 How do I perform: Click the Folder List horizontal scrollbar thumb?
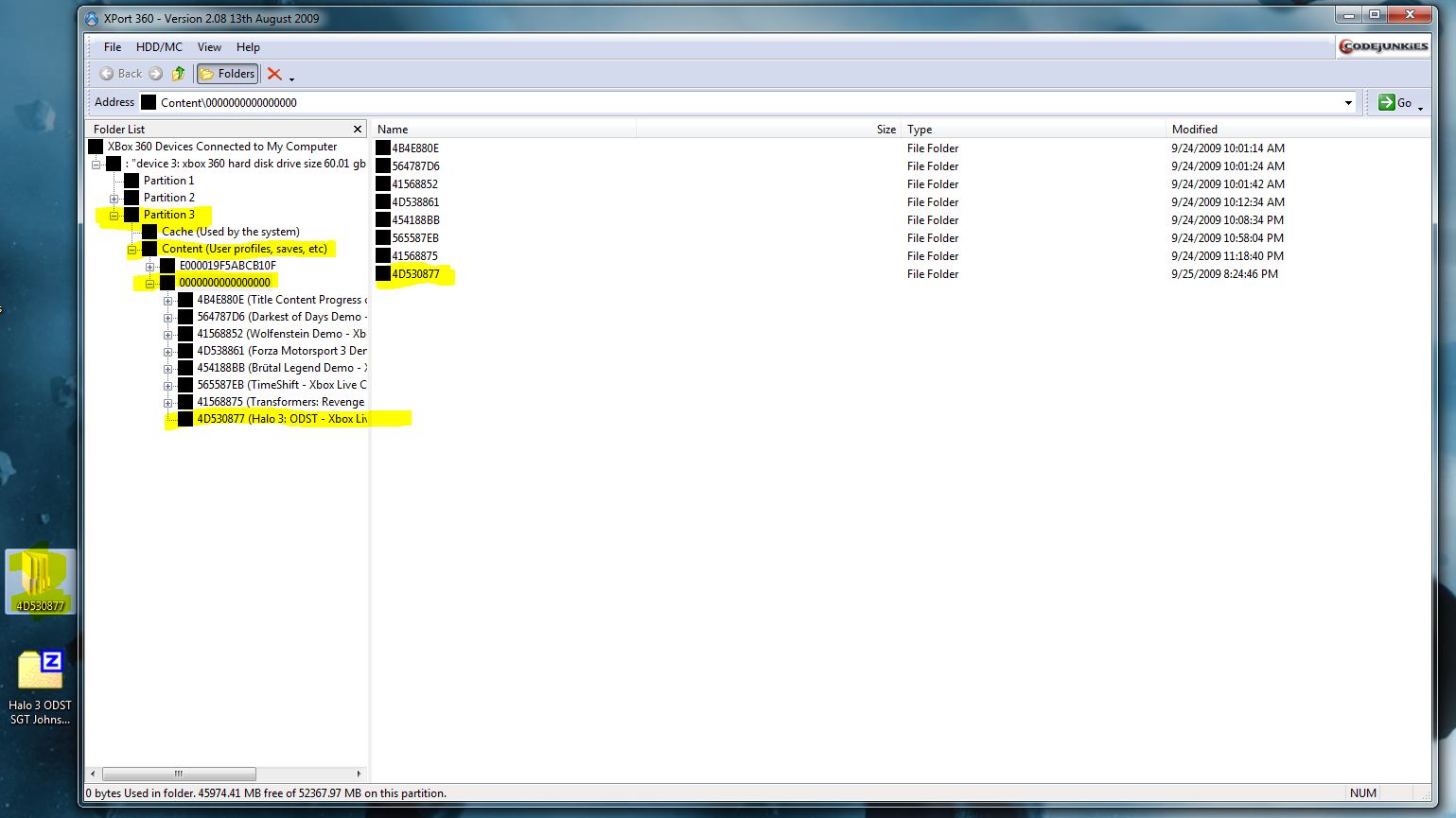[179, 774]
